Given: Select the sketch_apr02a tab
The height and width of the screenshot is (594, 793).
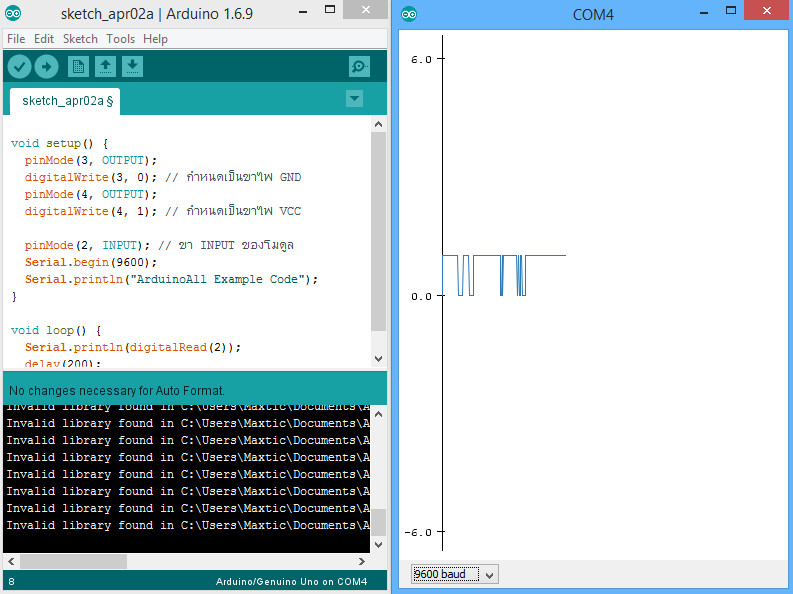Looking at the screenshot, I should (65, 101).
